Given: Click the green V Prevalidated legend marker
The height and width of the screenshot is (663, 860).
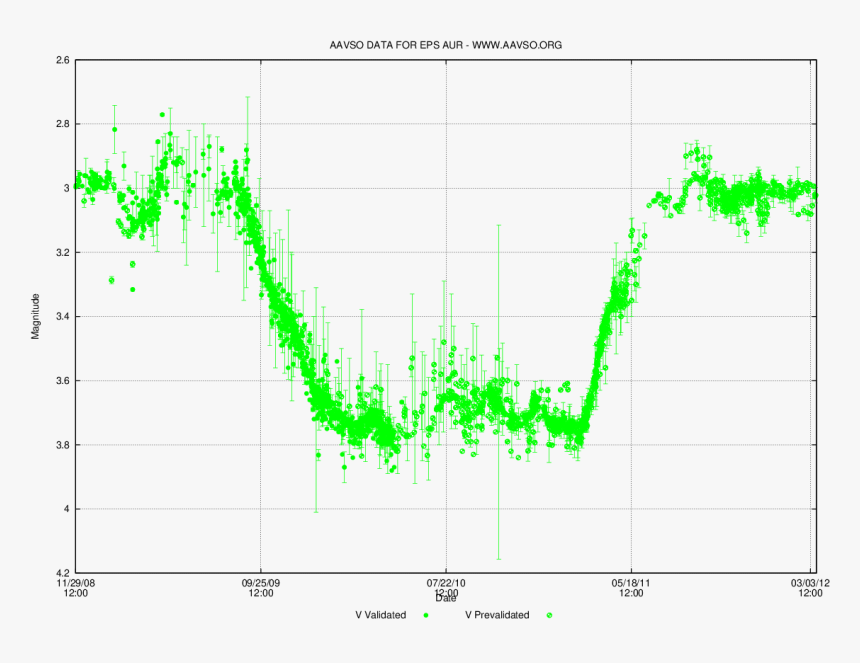Looking at the screenshot, I should pyautogui.click(x=547, y=615).
